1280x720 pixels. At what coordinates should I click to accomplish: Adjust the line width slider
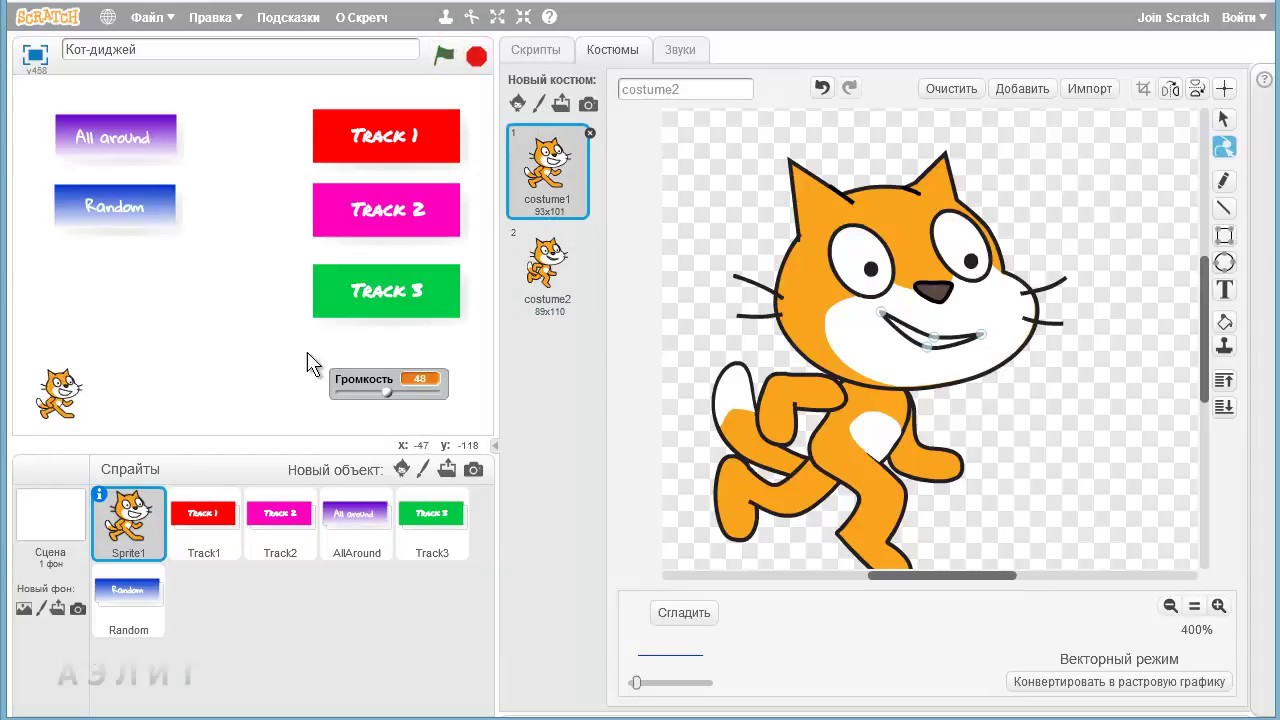[671, 683]
